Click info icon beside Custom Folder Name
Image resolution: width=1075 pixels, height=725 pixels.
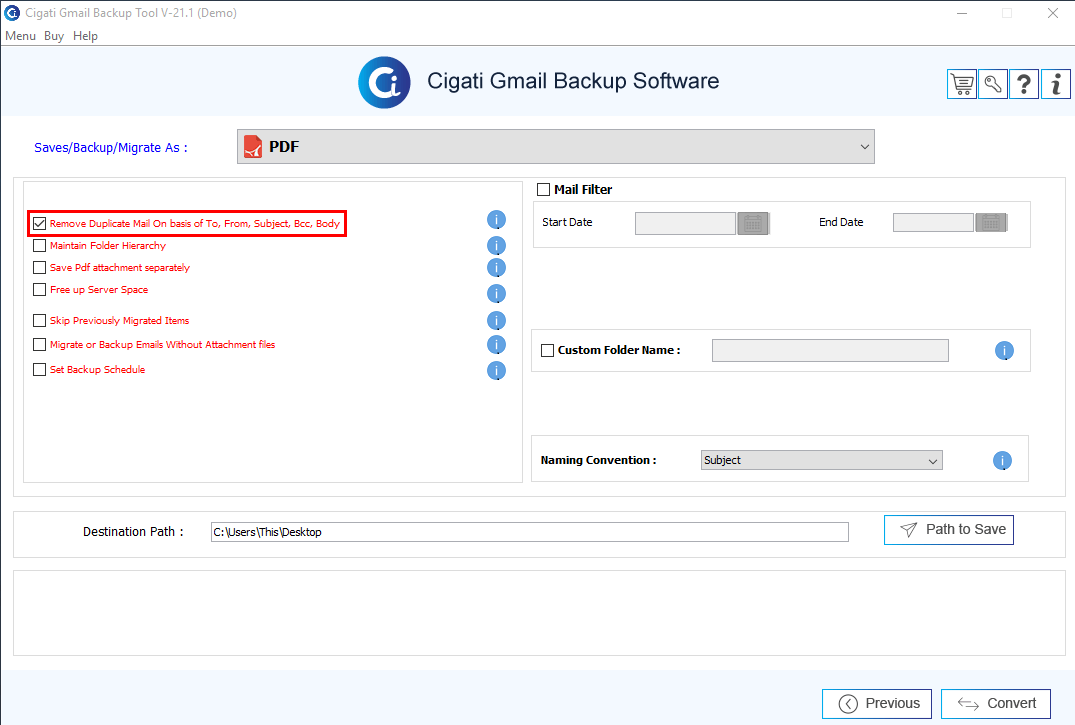1004,350
